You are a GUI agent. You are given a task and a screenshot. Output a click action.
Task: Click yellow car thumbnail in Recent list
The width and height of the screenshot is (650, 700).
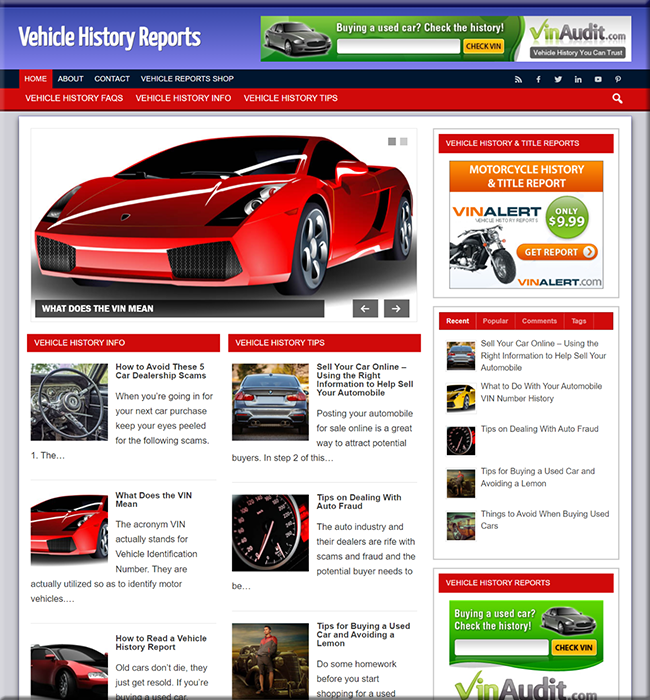(461, 398)
